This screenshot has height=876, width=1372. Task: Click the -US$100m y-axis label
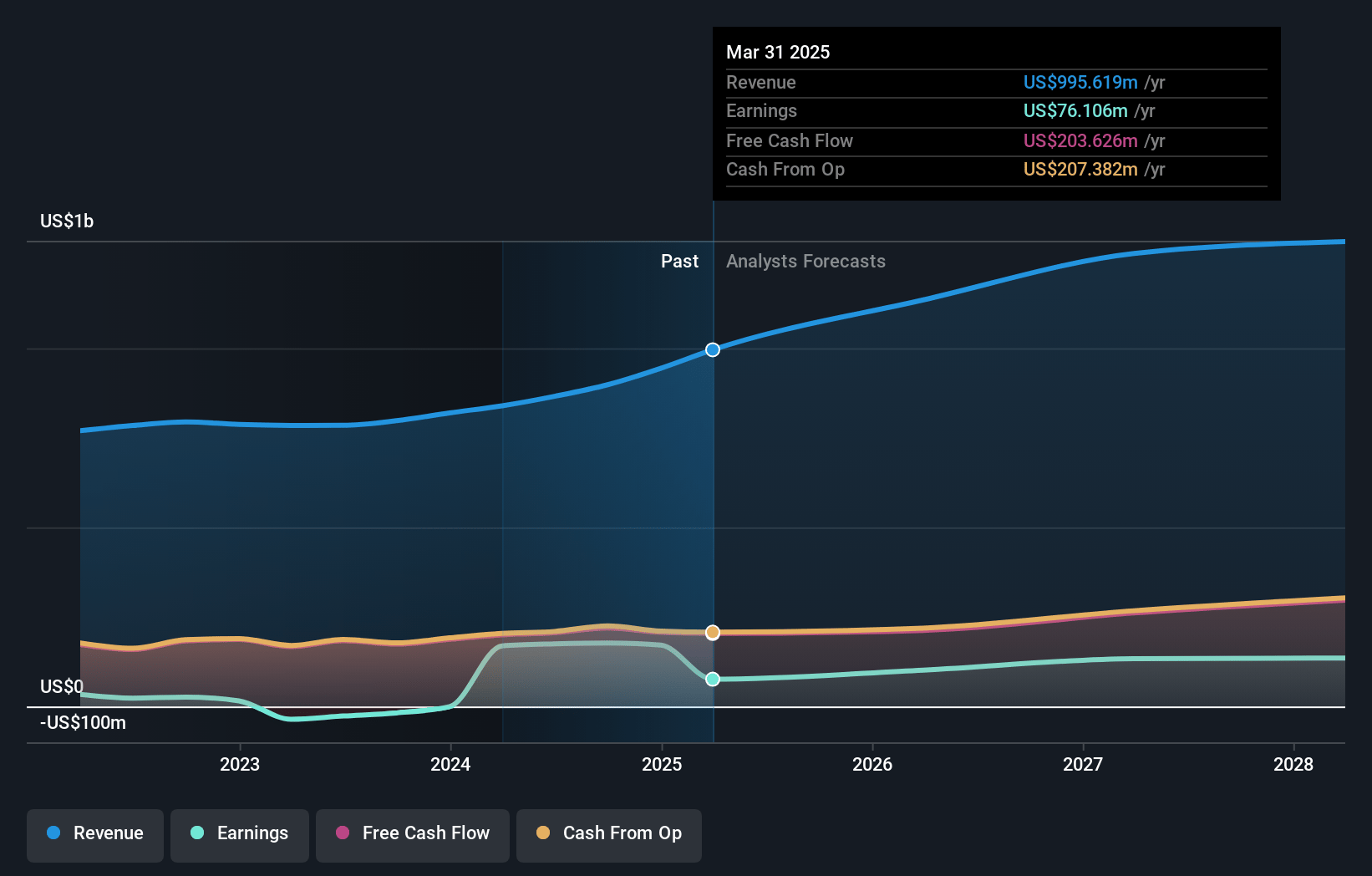83,722
